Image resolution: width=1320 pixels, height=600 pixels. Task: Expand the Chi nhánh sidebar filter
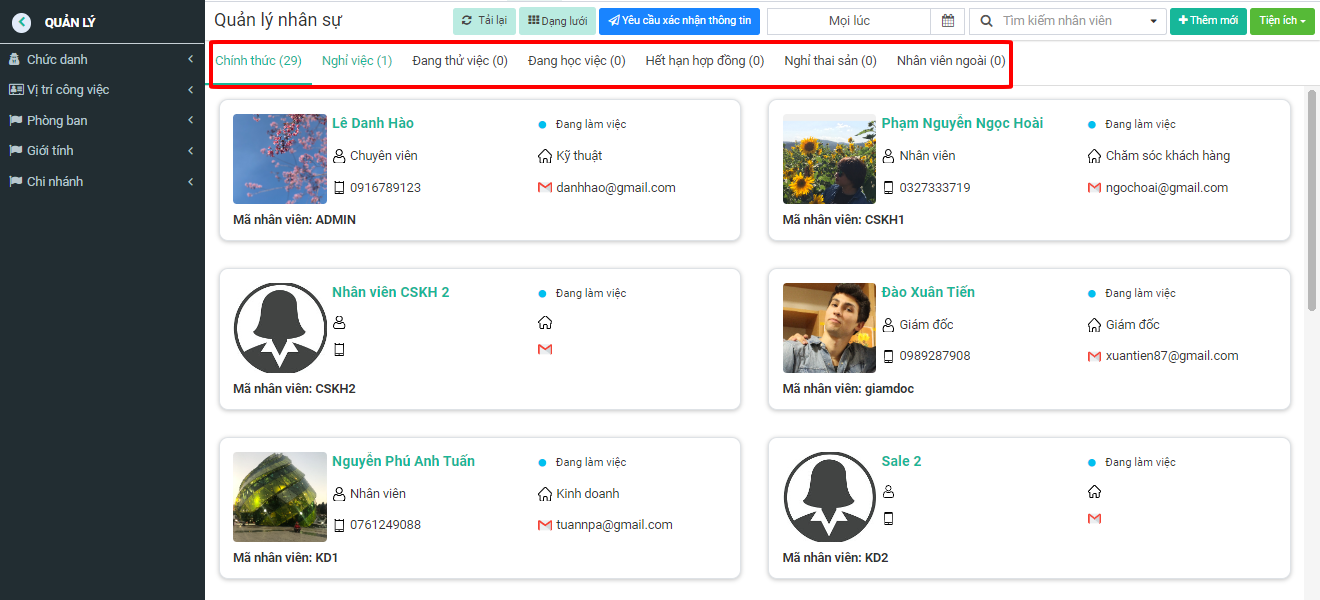[102, 182]
